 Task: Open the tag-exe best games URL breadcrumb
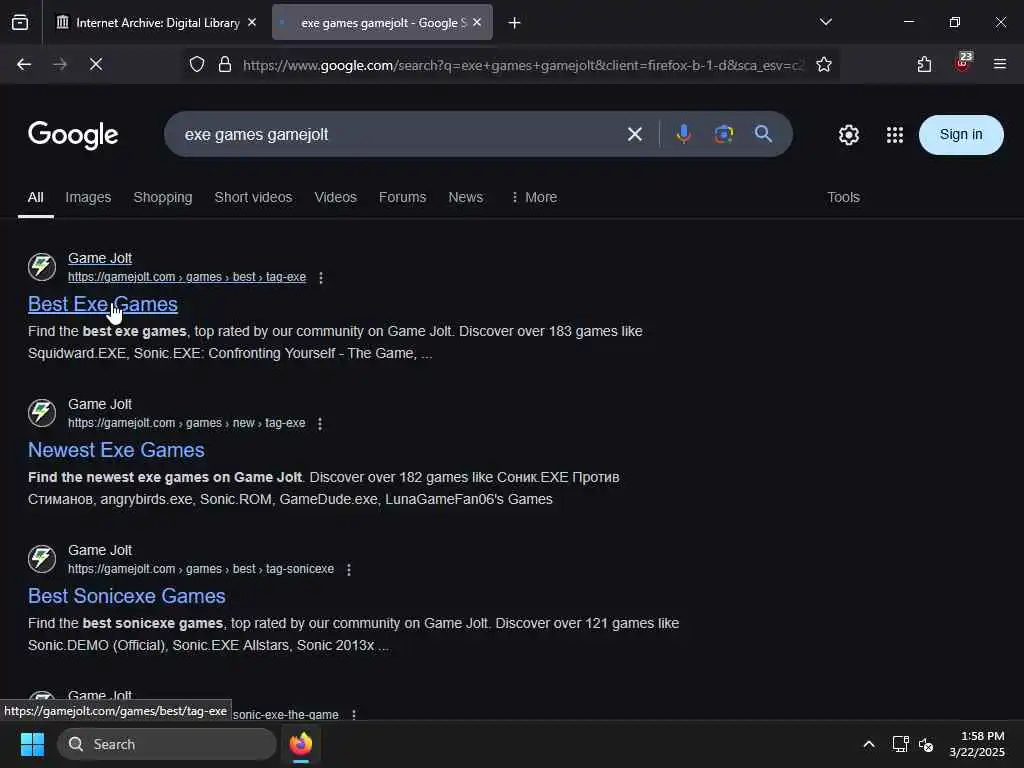point(187,277)
